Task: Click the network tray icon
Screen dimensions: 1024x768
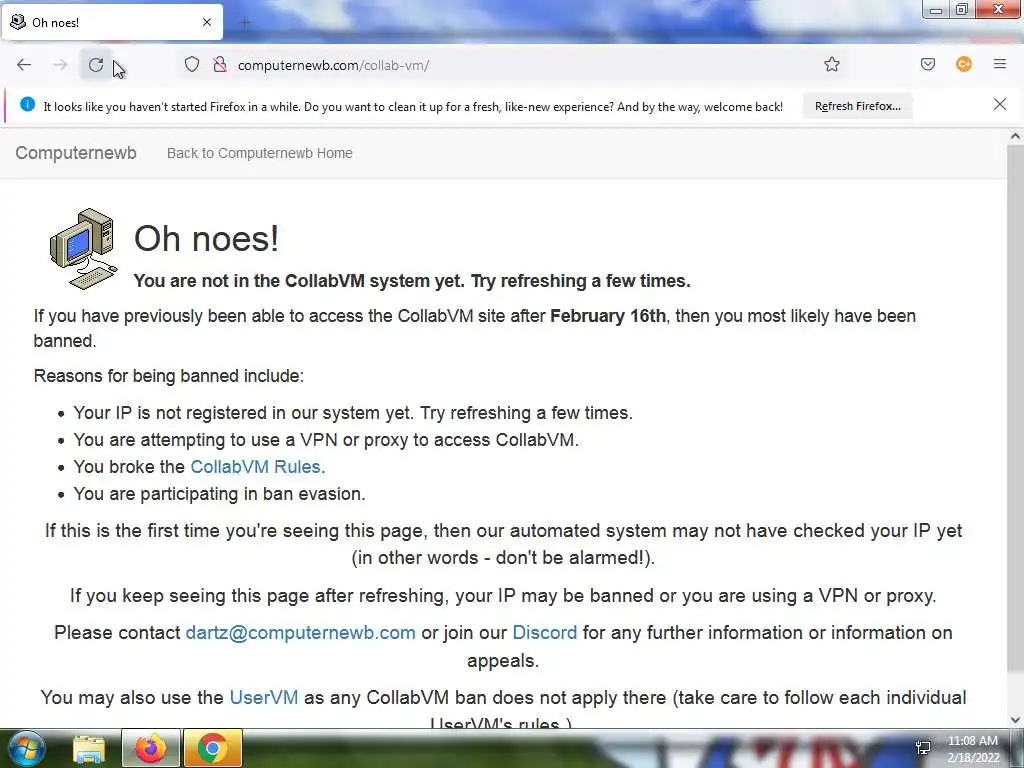Action: [923, 748]
